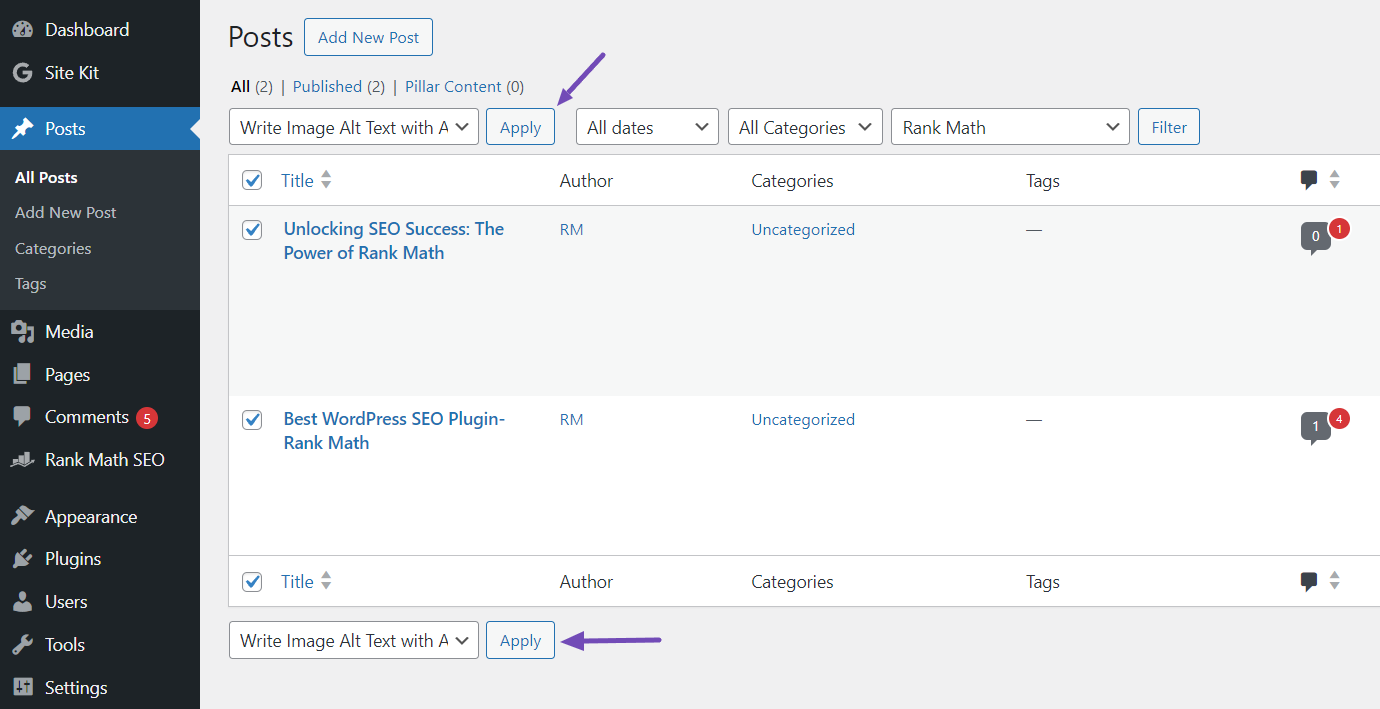Open Add New Post in sidebar
The height and width of the screenshot is (709, 1380).
click(66, 212)
